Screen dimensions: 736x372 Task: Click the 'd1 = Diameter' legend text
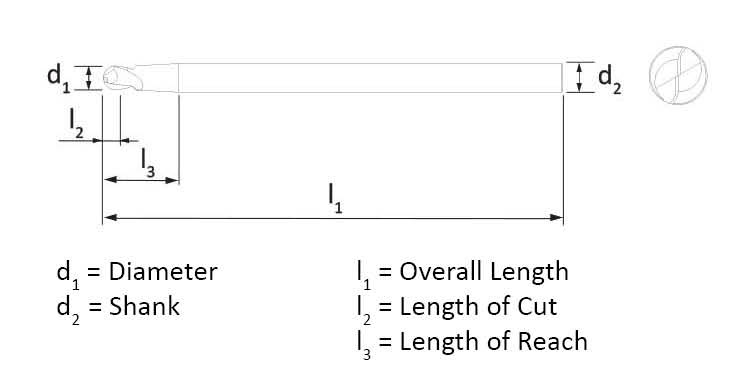[137, 274]
